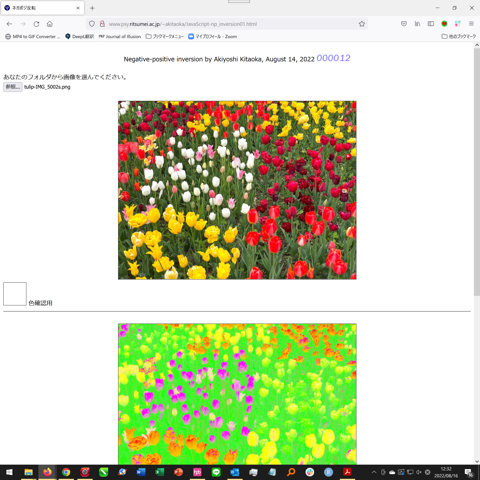Open the volume control tray icon
The image size is (480, 480).
click(419, 472)
